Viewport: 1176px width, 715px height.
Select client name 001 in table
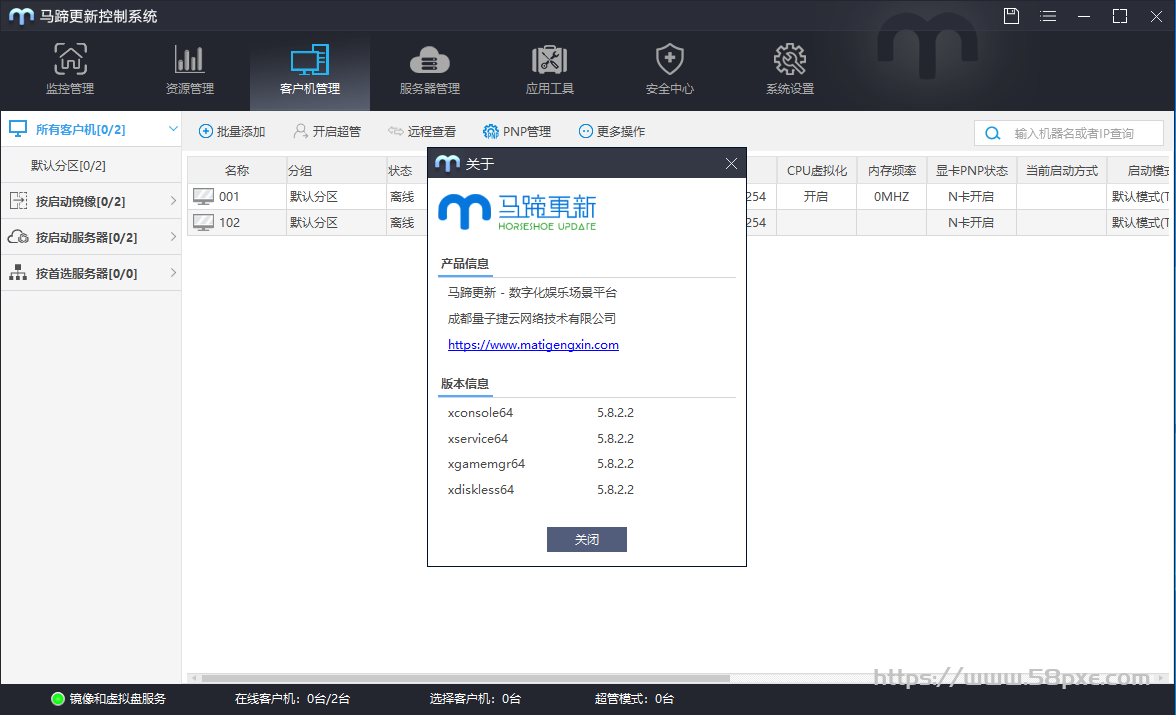pyautogui.click(x=229, y=197)
